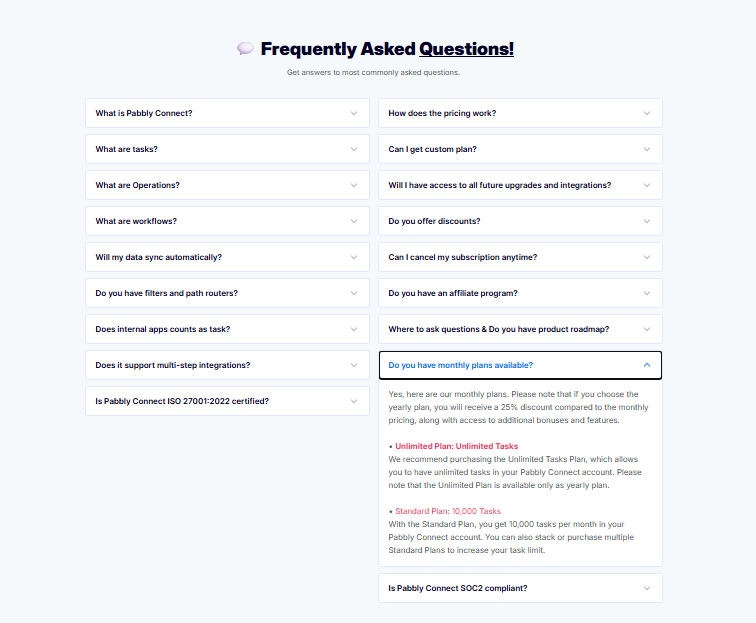756x623 pixels.
Task: Click chevron icon beside 'What are tasks?'
Action: [x=354, y=149]
